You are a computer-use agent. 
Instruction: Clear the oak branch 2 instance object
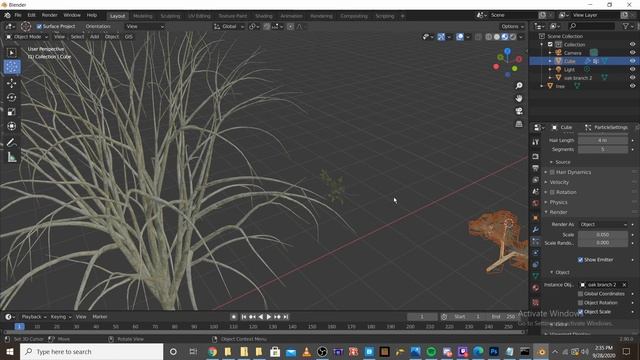(624, 285)
